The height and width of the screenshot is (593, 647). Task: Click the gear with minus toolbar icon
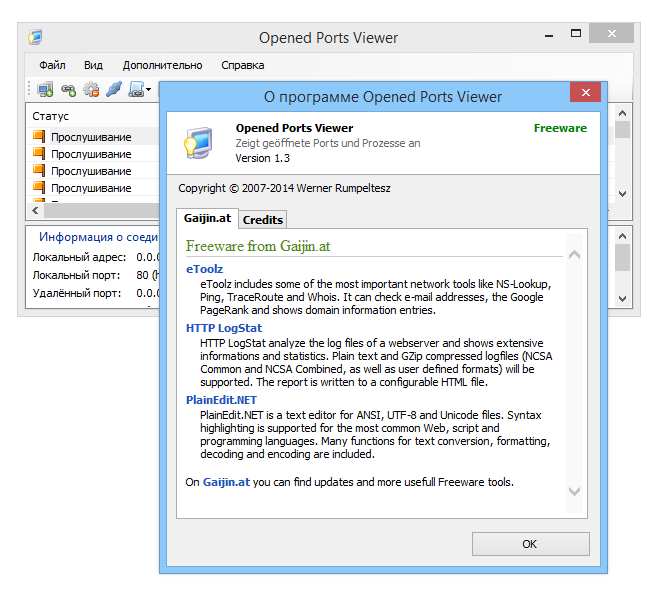91,90
